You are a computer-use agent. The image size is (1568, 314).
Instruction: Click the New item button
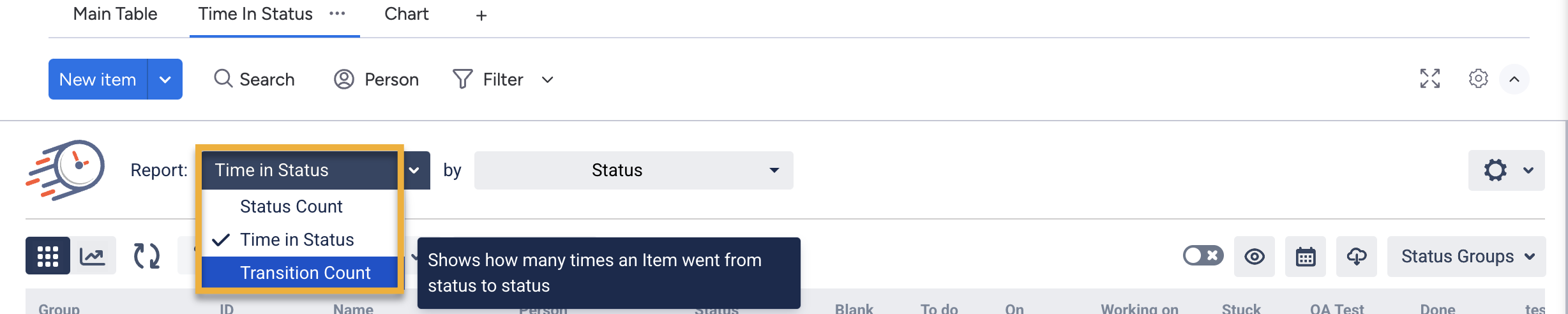(98, 80)
